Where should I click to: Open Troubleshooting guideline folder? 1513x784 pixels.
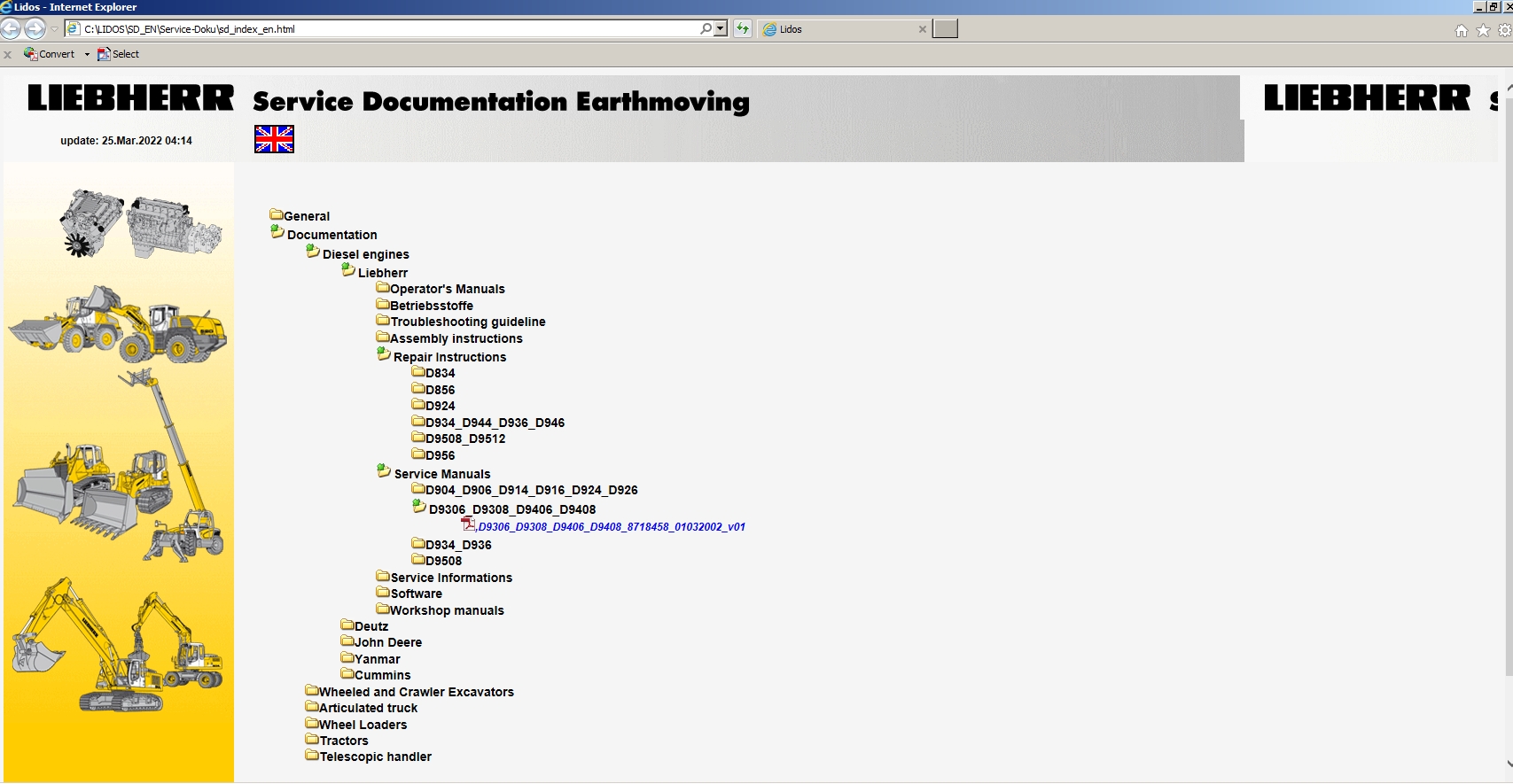(x=461, y=322)
